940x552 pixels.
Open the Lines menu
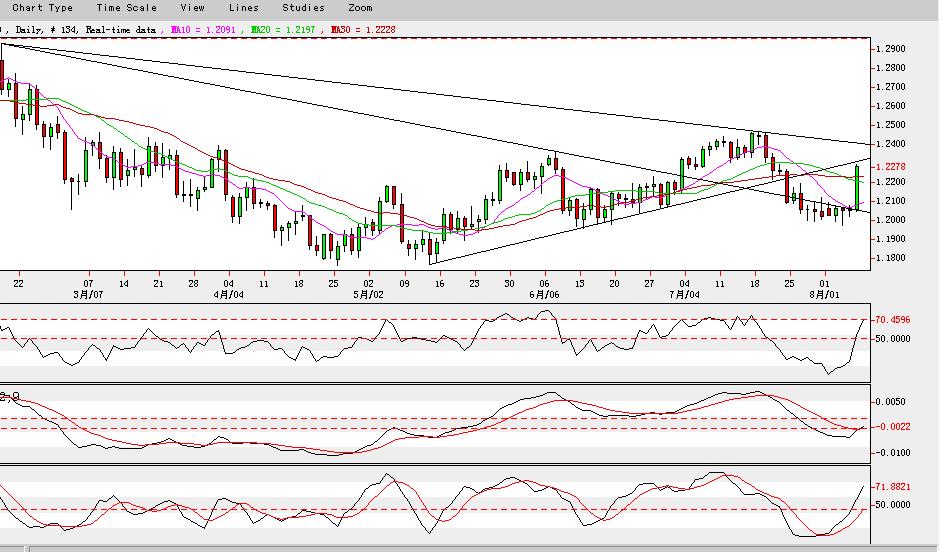243,8
